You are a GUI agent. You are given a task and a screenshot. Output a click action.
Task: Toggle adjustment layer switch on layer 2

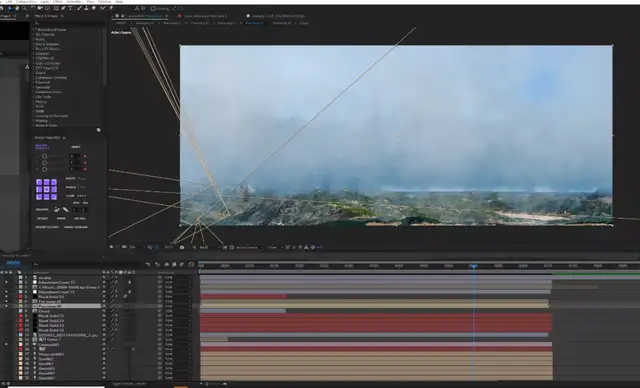[x=129, y=282]
